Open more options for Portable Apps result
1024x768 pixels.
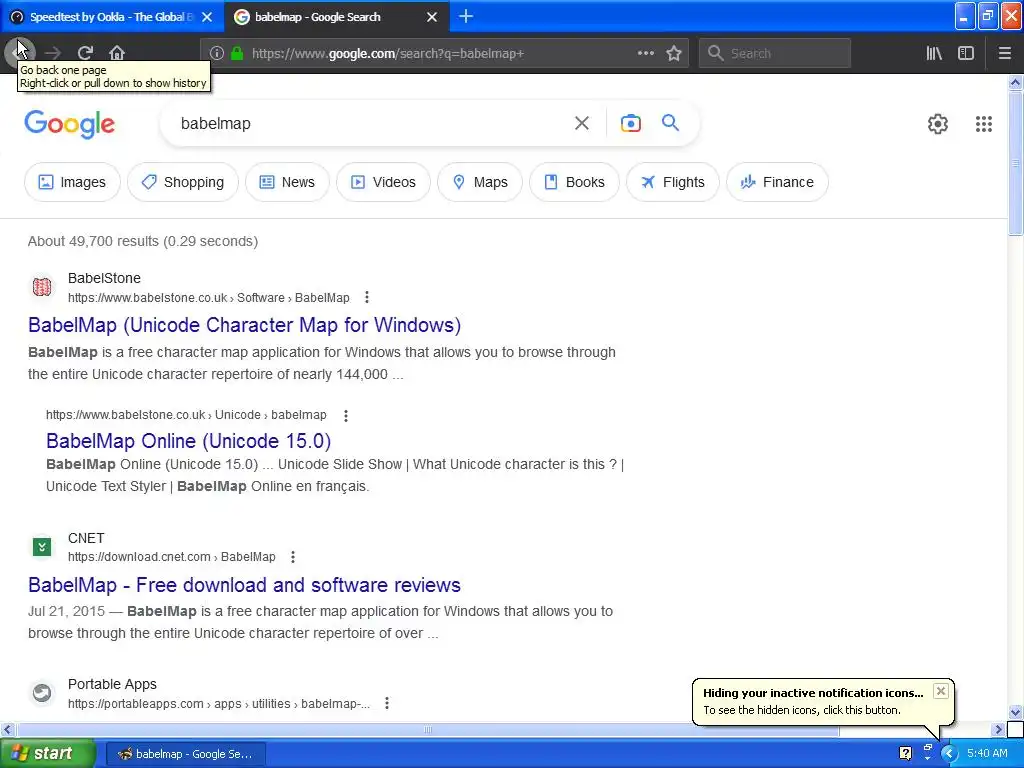tap(387, 703)
